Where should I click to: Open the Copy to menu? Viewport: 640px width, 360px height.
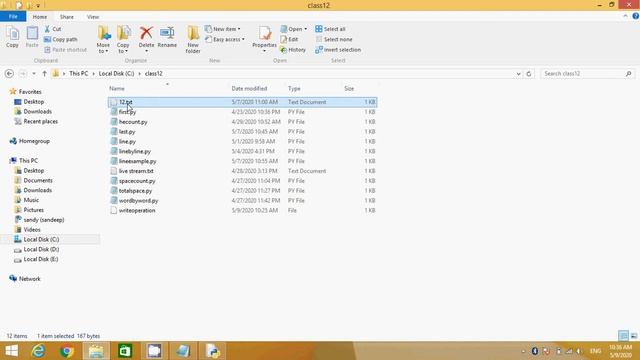[x=123, y=40]
